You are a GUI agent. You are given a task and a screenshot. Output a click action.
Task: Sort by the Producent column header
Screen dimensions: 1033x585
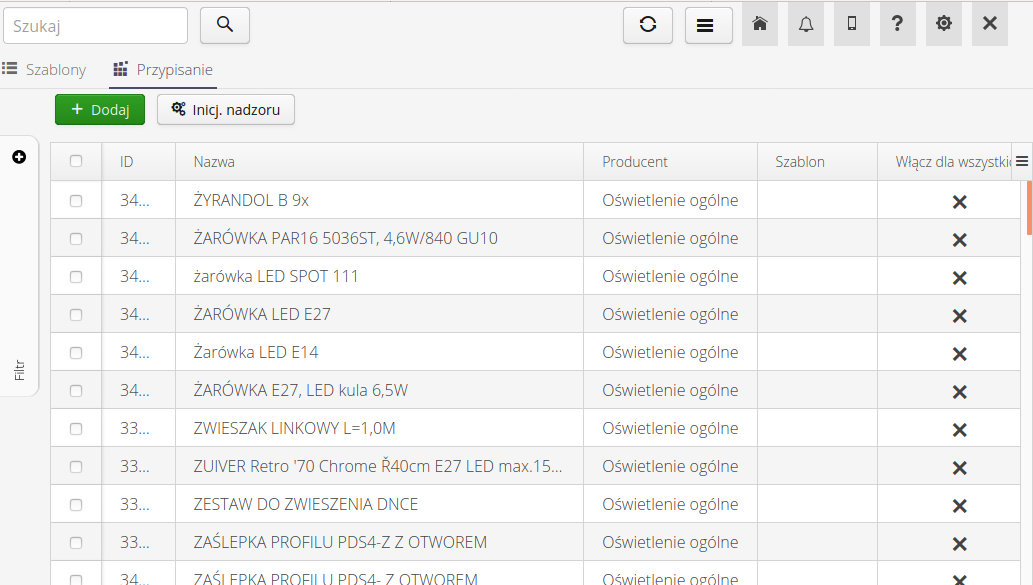click(635, 162)
